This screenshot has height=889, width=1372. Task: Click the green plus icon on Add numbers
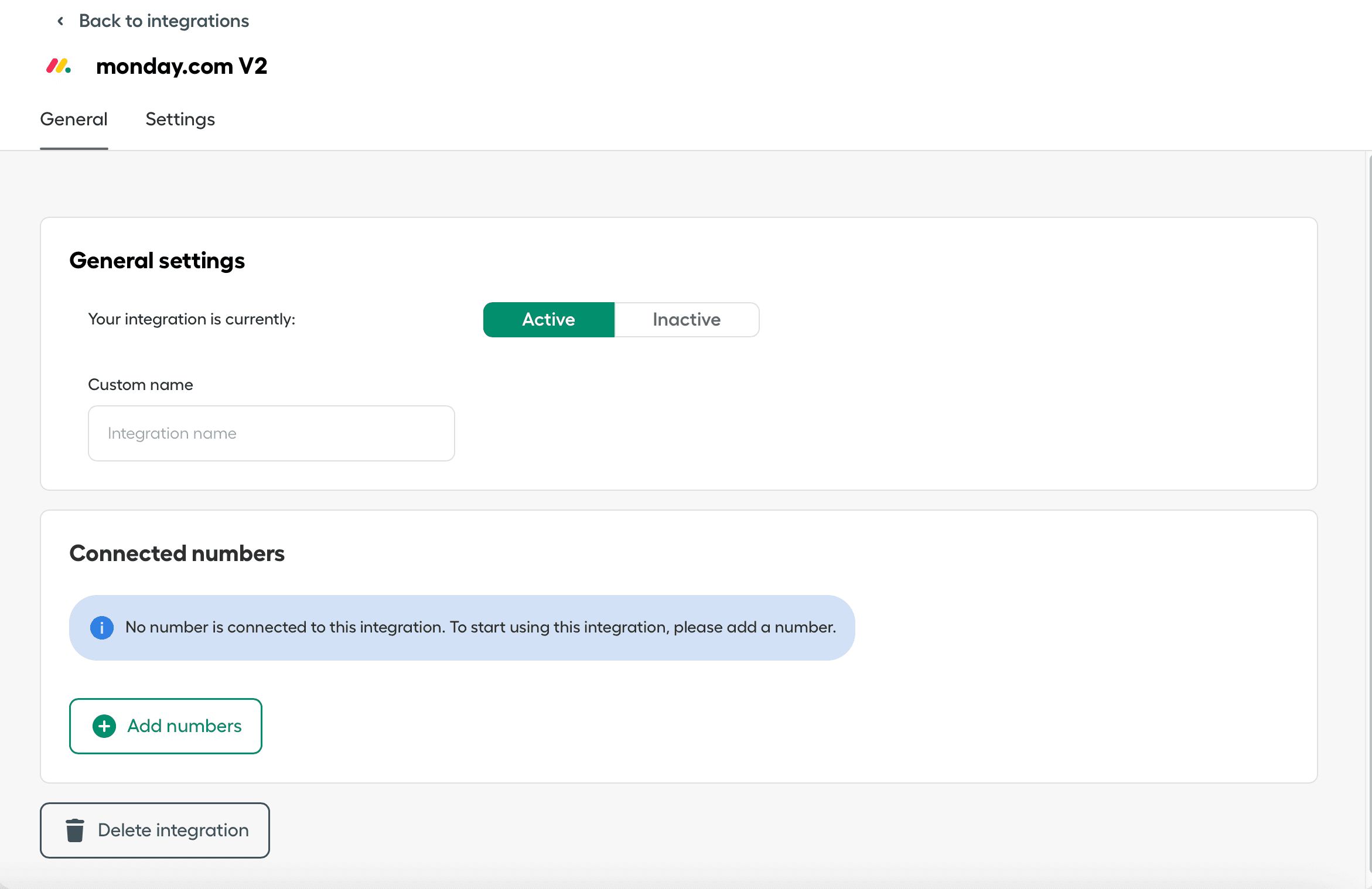[104, 726]
